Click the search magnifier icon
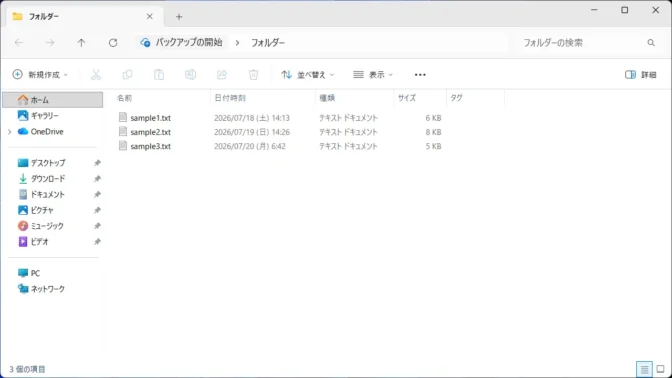 coord(651,42)
